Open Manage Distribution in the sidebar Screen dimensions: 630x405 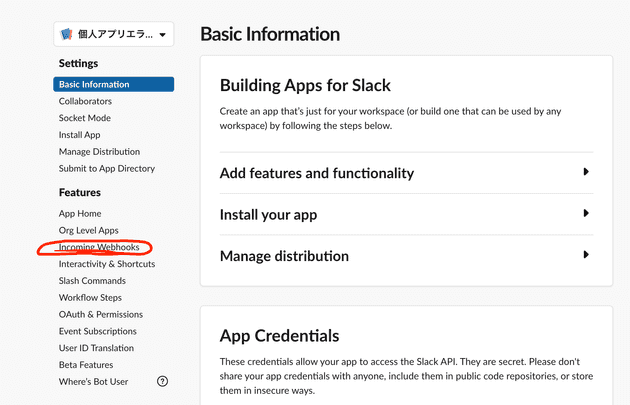tap(99, 152)
